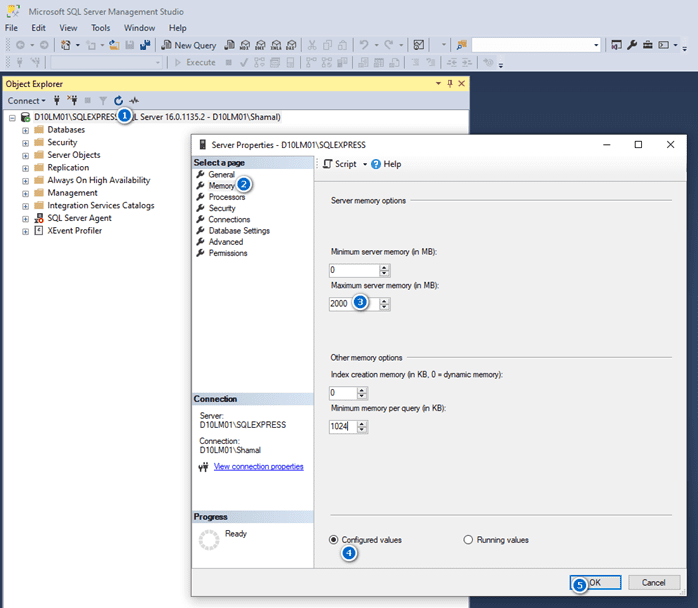The height and width of the screenshot is (608, 698).
Task: Click the Activity Monitor pulse icon in Object Explorer
Action: point(134,101)
